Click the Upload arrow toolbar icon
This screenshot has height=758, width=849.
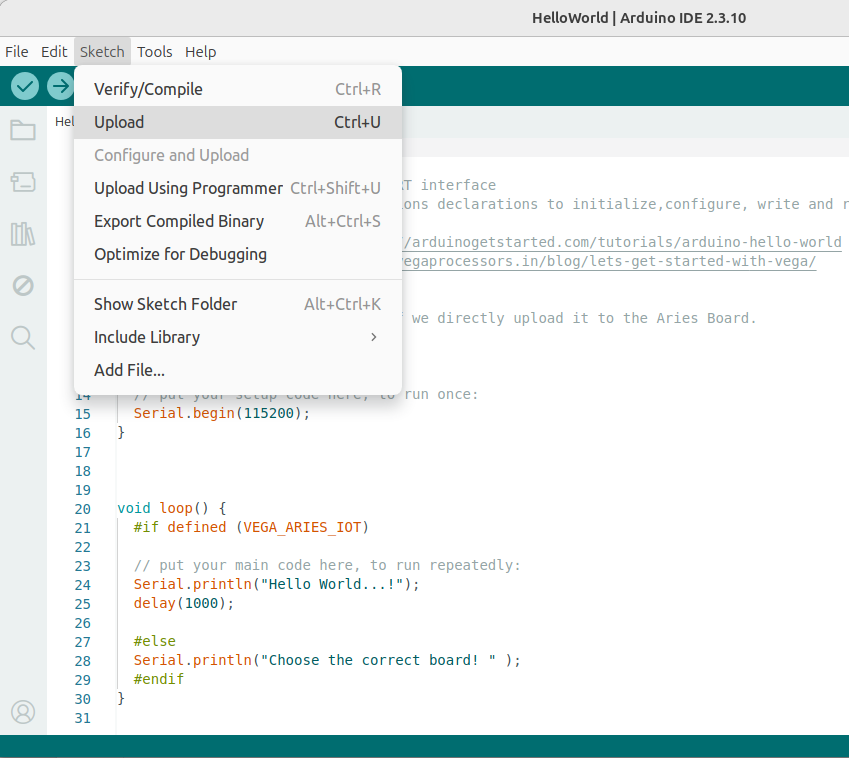click(60, 86)
